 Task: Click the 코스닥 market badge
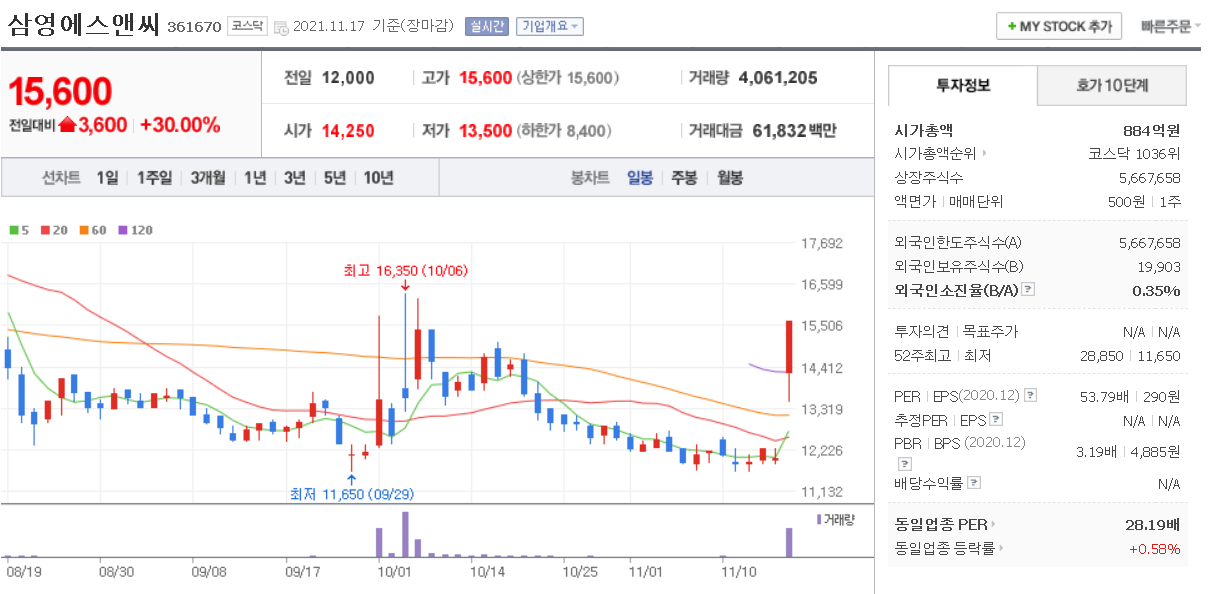pos(246,26)
